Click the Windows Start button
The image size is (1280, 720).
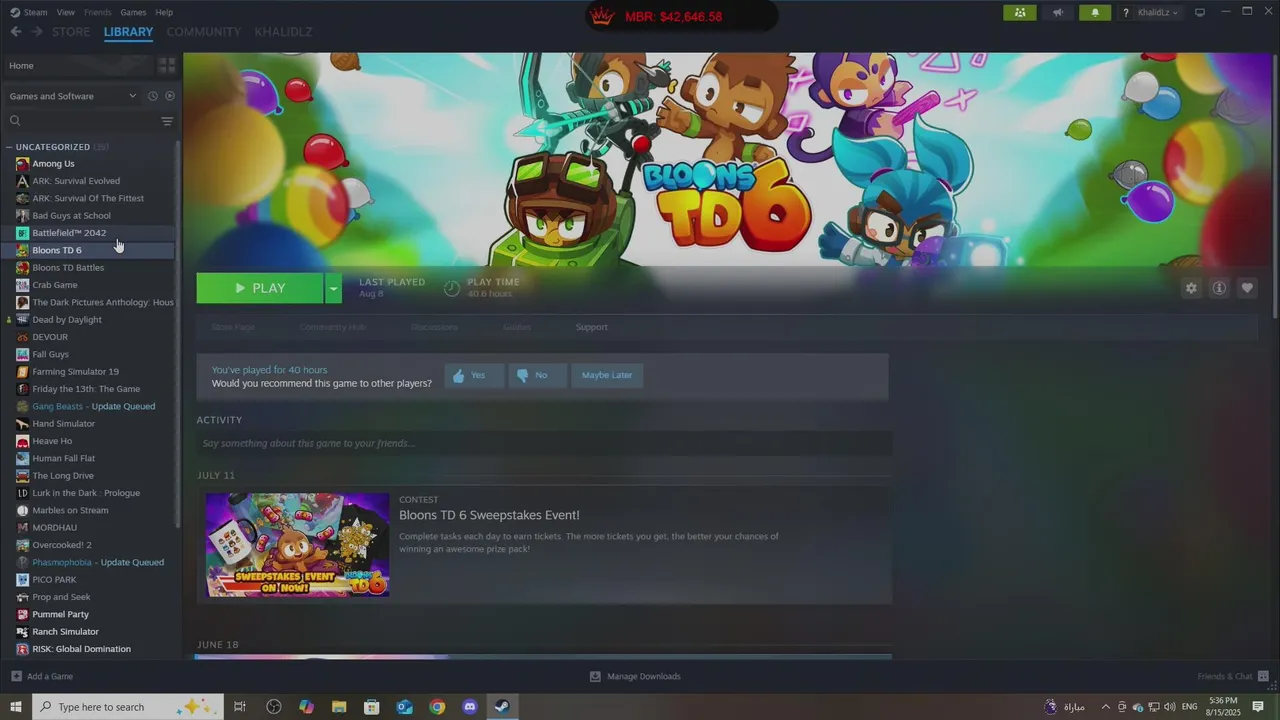[x=16, y=707]
